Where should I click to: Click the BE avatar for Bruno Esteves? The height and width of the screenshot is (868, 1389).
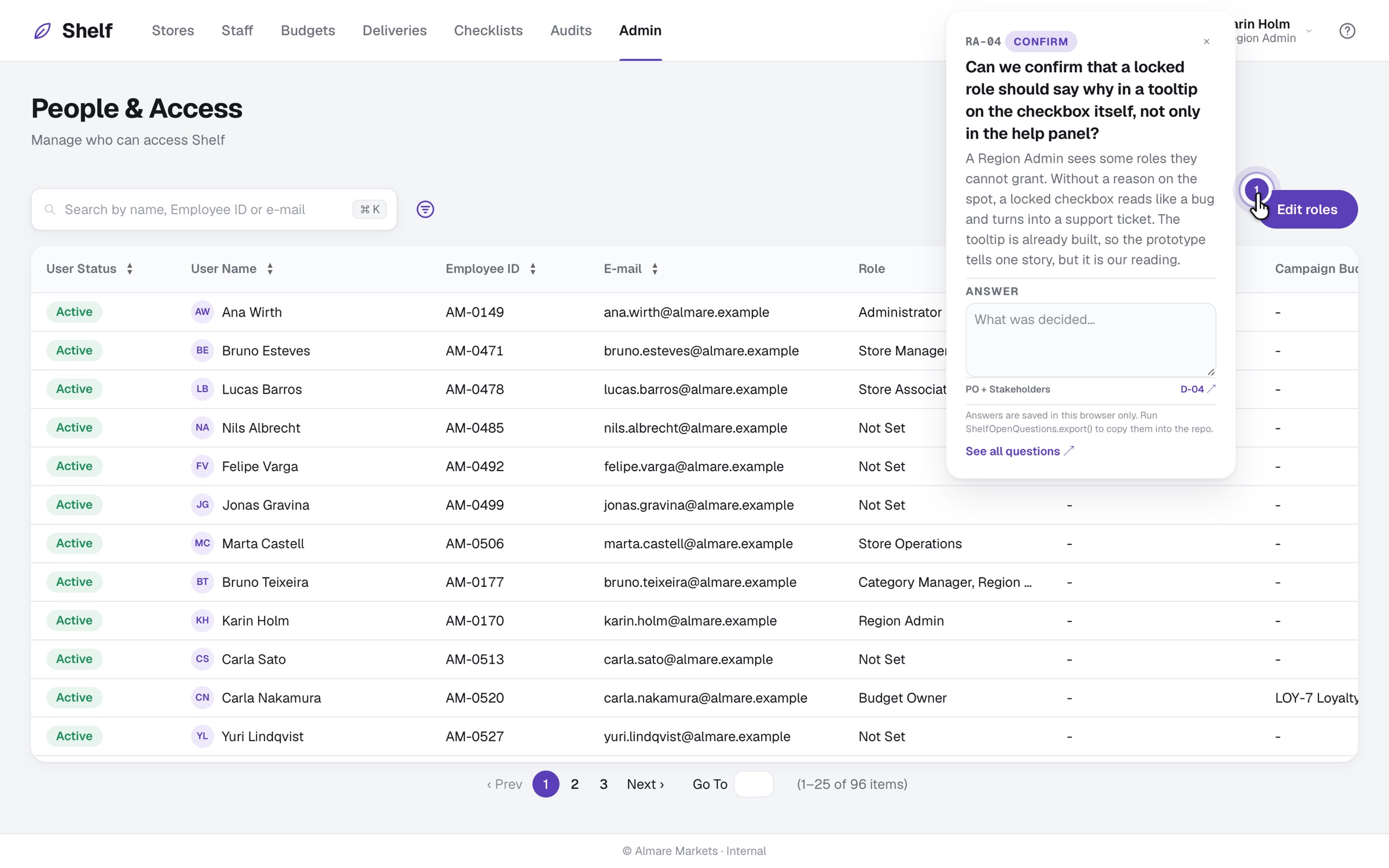202,351
